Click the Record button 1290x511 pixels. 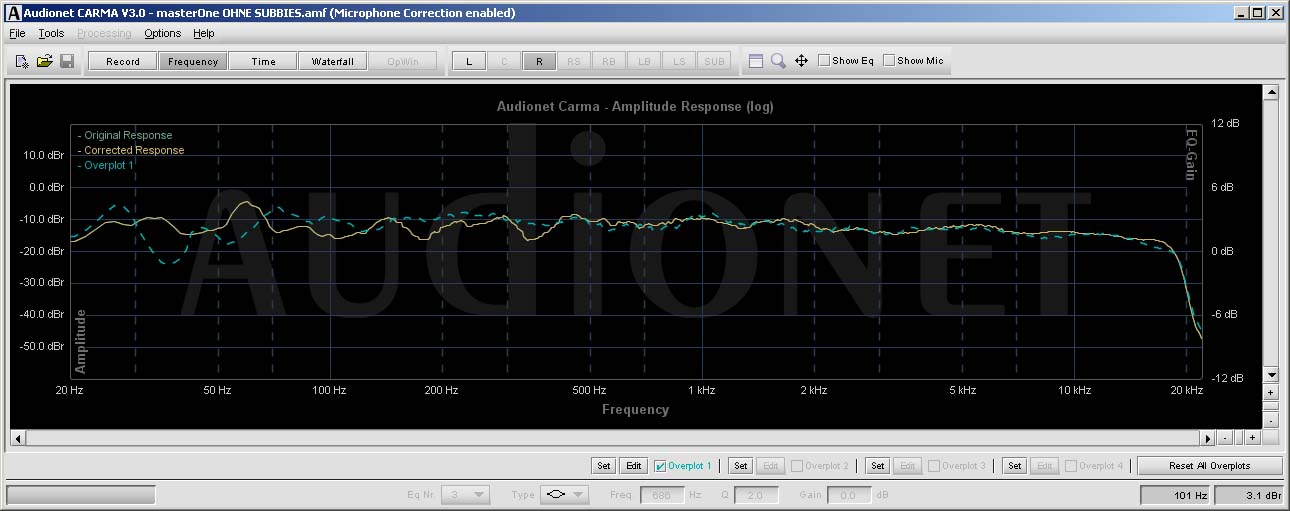tap(123, 61)
